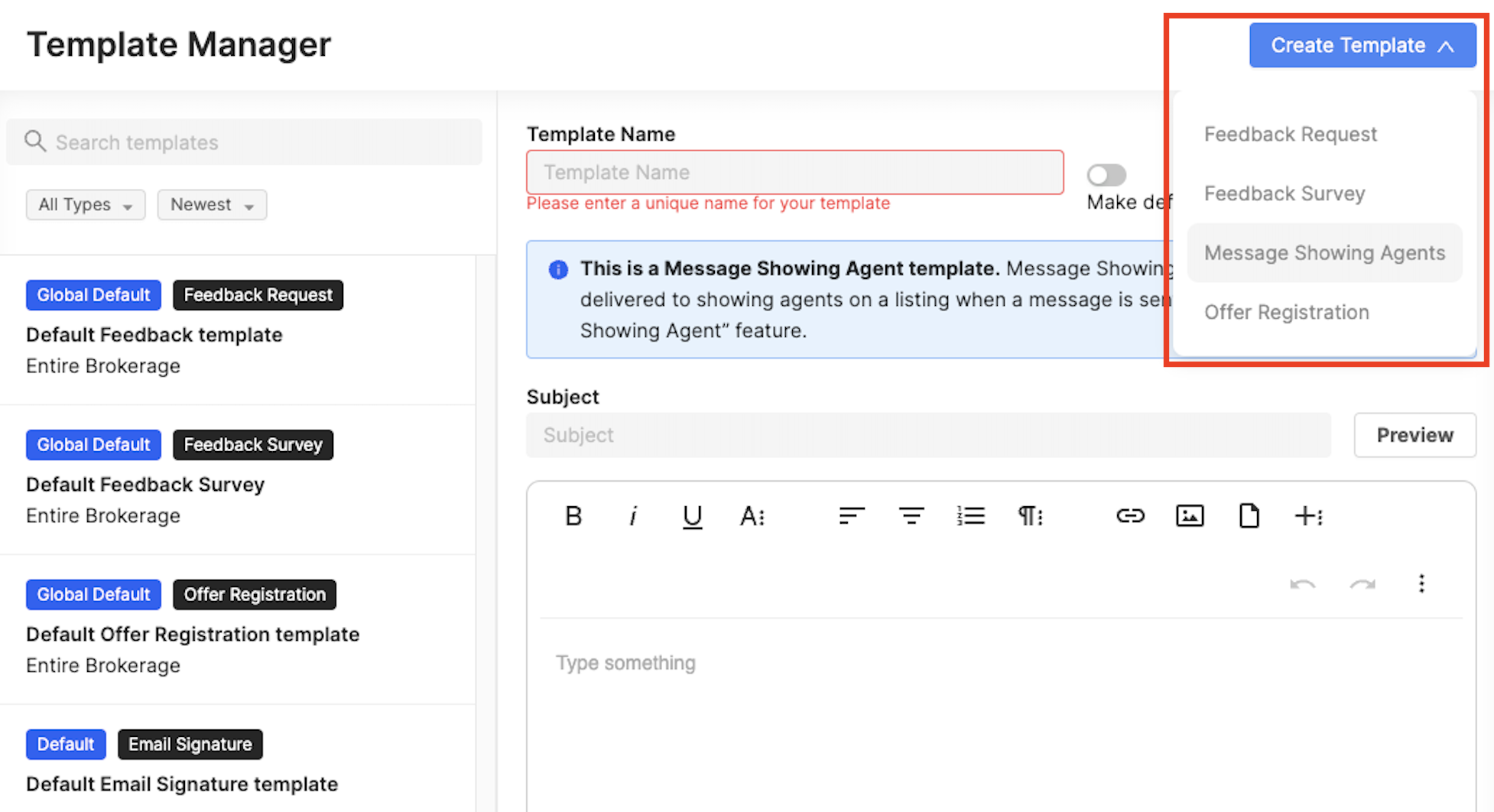
Task: Insert a link with the chain icon
Action: click(x=1130, y=516)
